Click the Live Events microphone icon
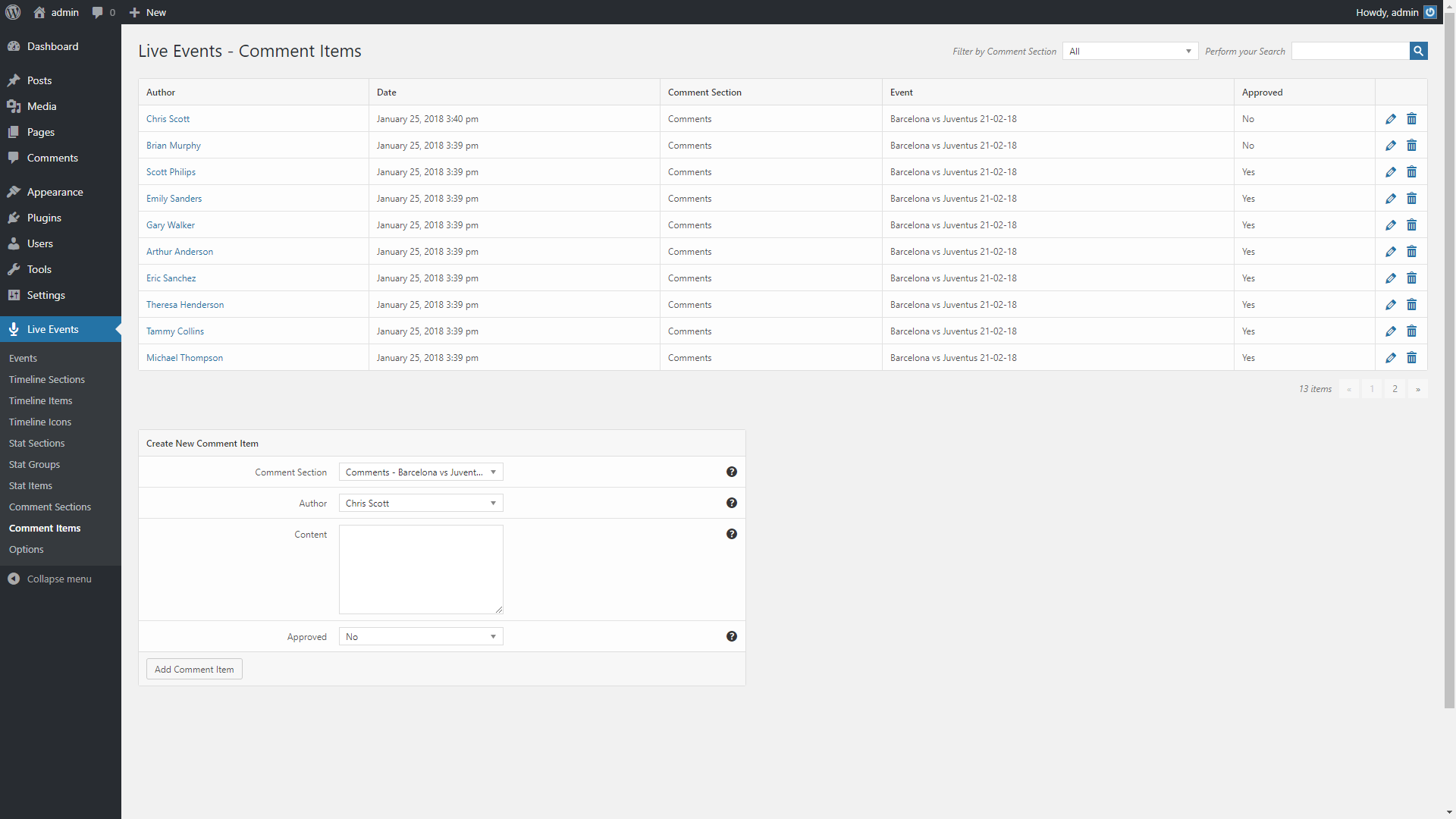The width and height of the screenshot is (1456, 819). point(13,329)
